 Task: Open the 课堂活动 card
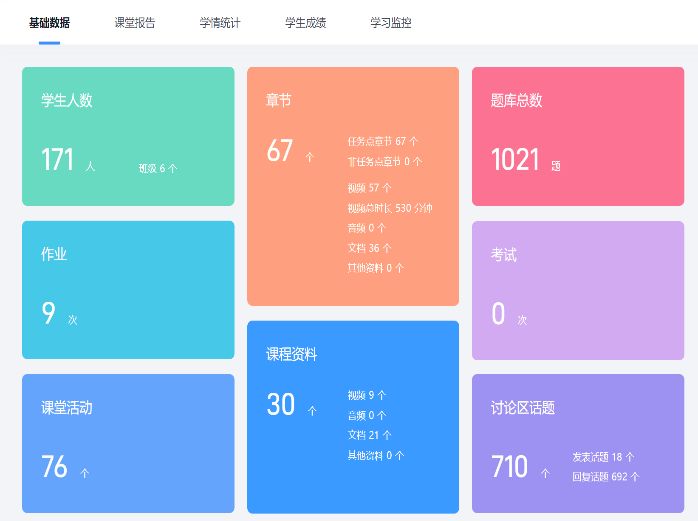click(x=128, y=443)
